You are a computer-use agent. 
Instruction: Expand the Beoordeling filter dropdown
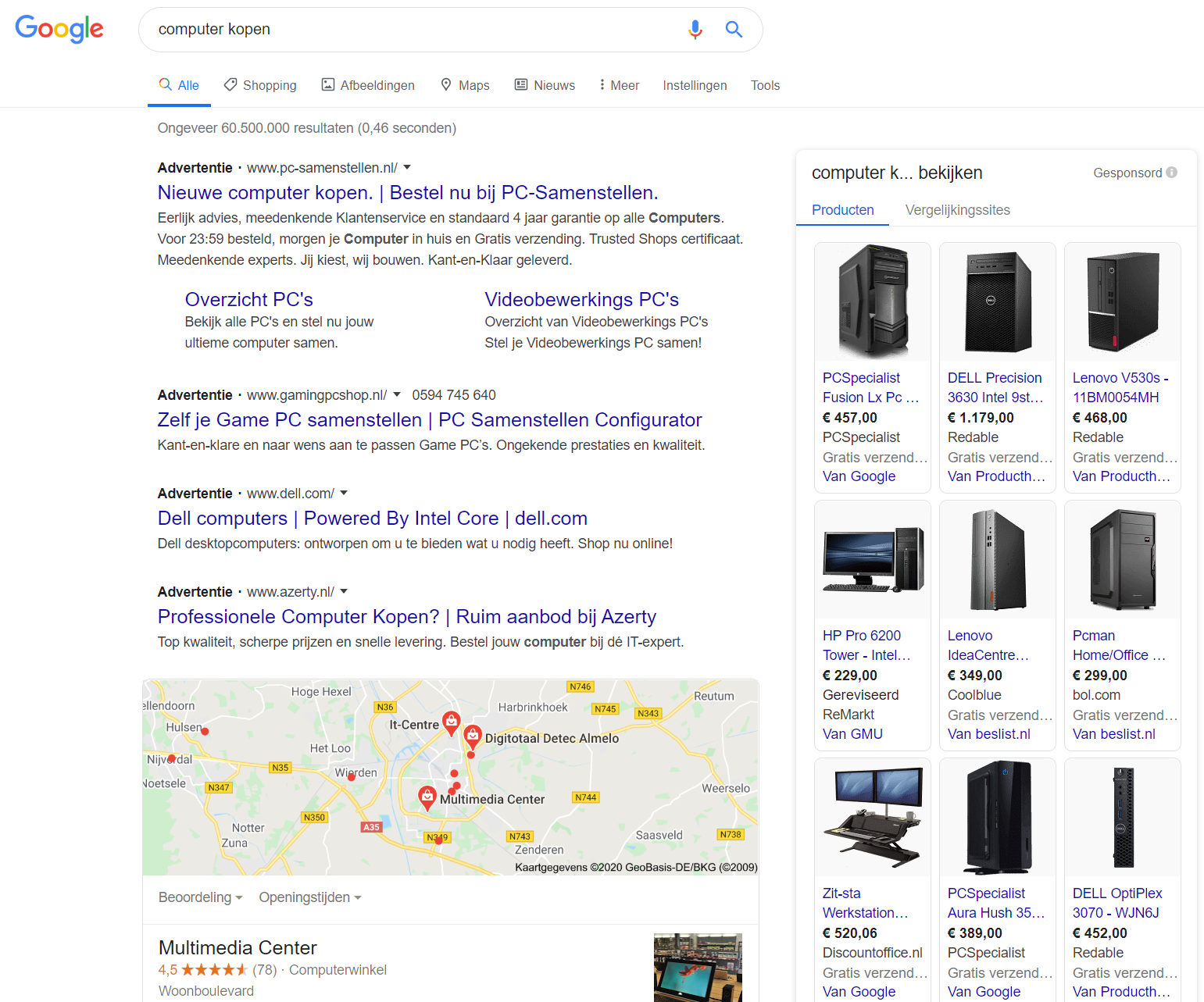201,897
